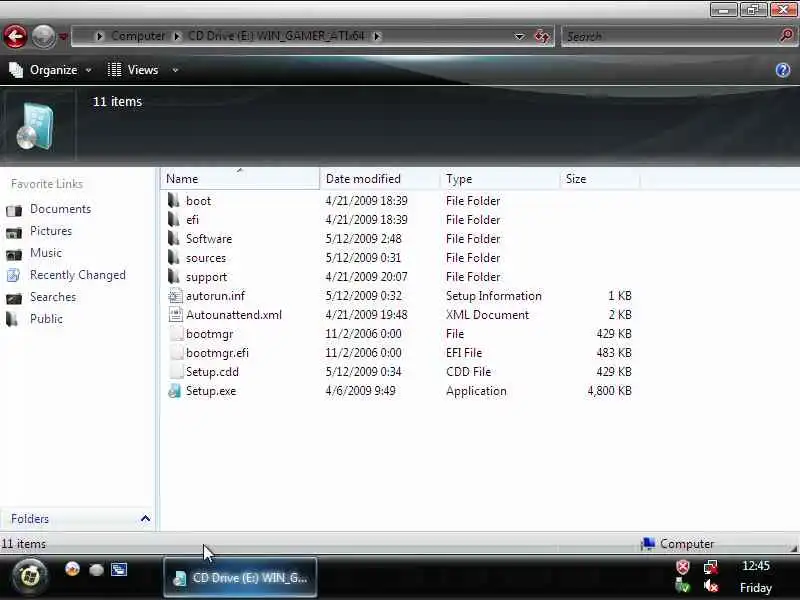Expand the arrow after WIN_GAMER_ATIx64 breadcrumb
Image resolution: width=800 pixels, height=600 pixels.
tap(377, 36)
